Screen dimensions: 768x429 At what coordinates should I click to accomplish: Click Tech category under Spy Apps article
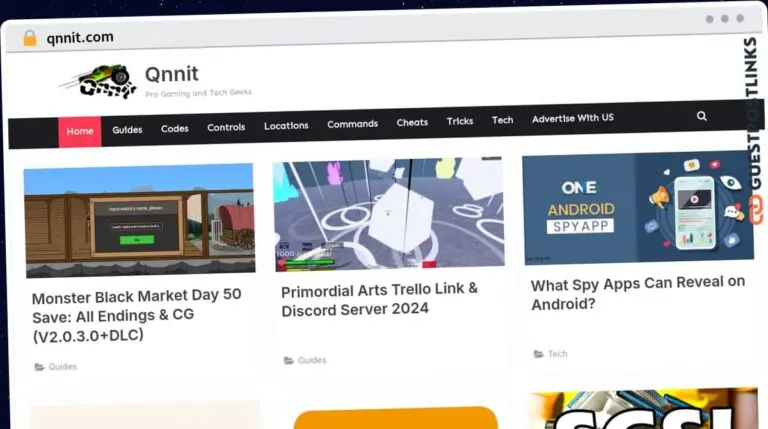[557, 353]
